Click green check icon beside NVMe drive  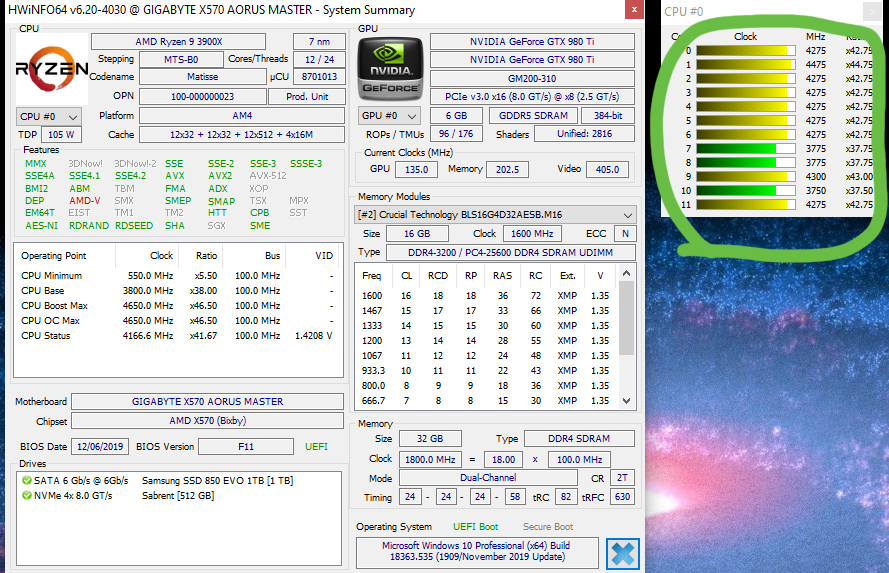coord(27,495)
